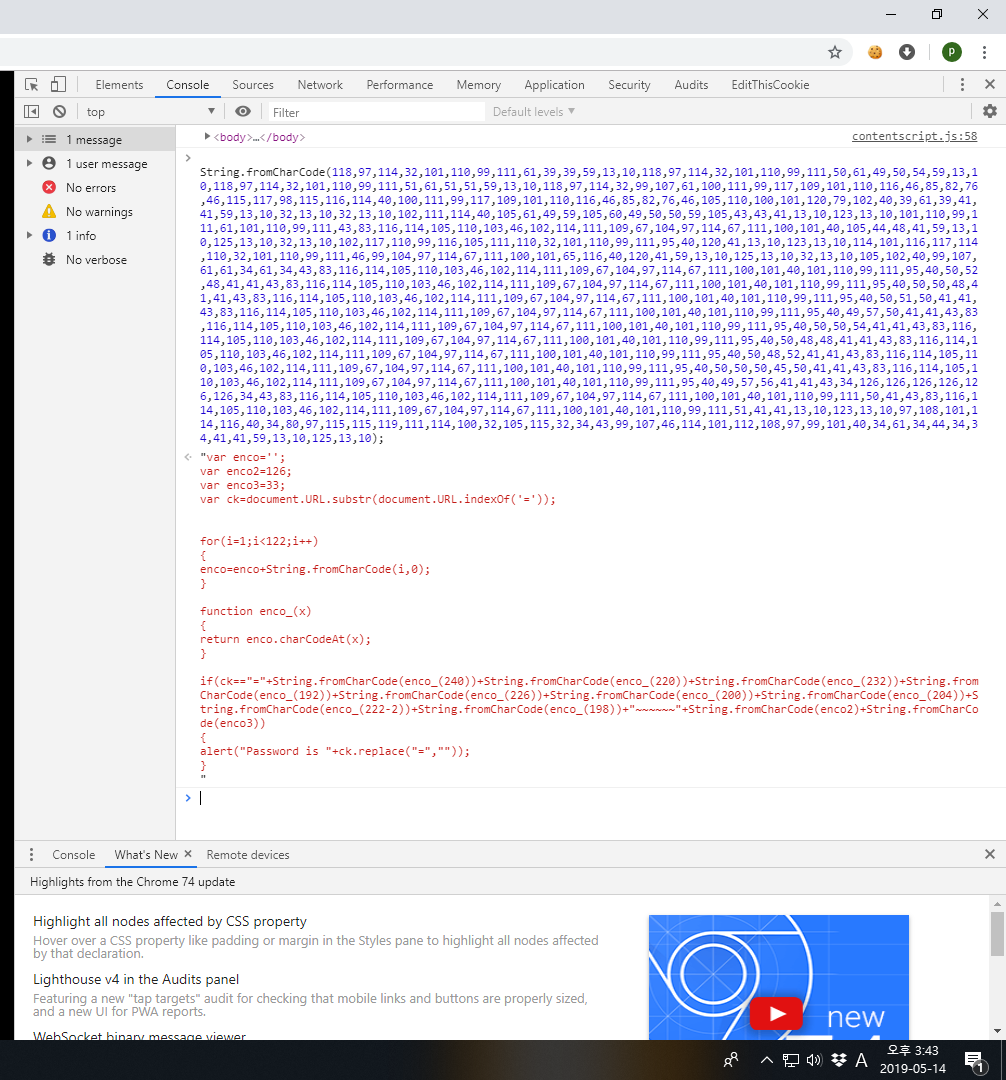Switch to the Elements tab

[x=119, y=85]
